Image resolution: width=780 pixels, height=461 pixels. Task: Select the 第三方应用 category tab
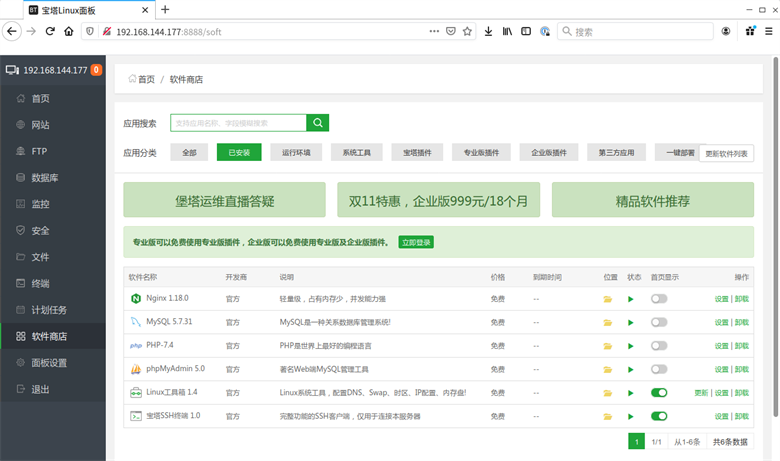coord(616,152)
